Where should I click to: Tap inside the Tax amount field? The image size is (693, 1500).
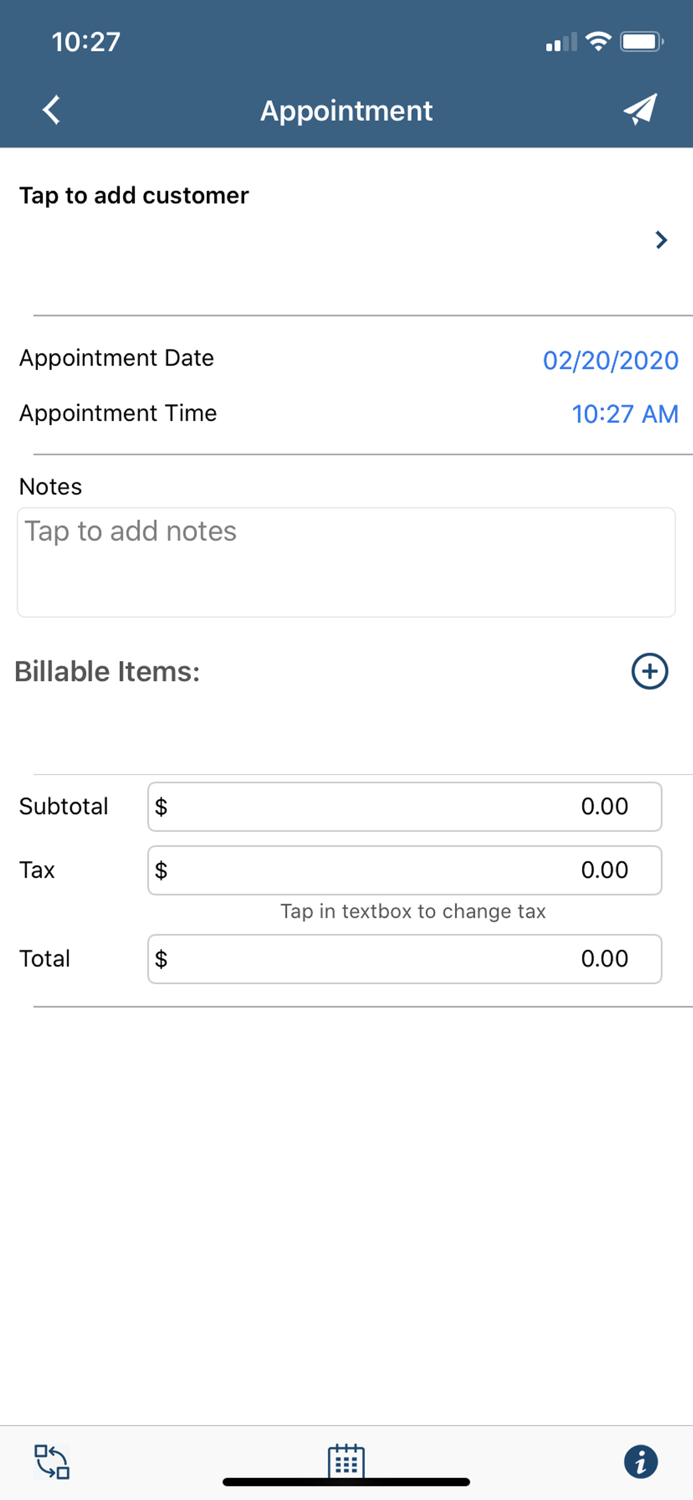tap(404, 870)
